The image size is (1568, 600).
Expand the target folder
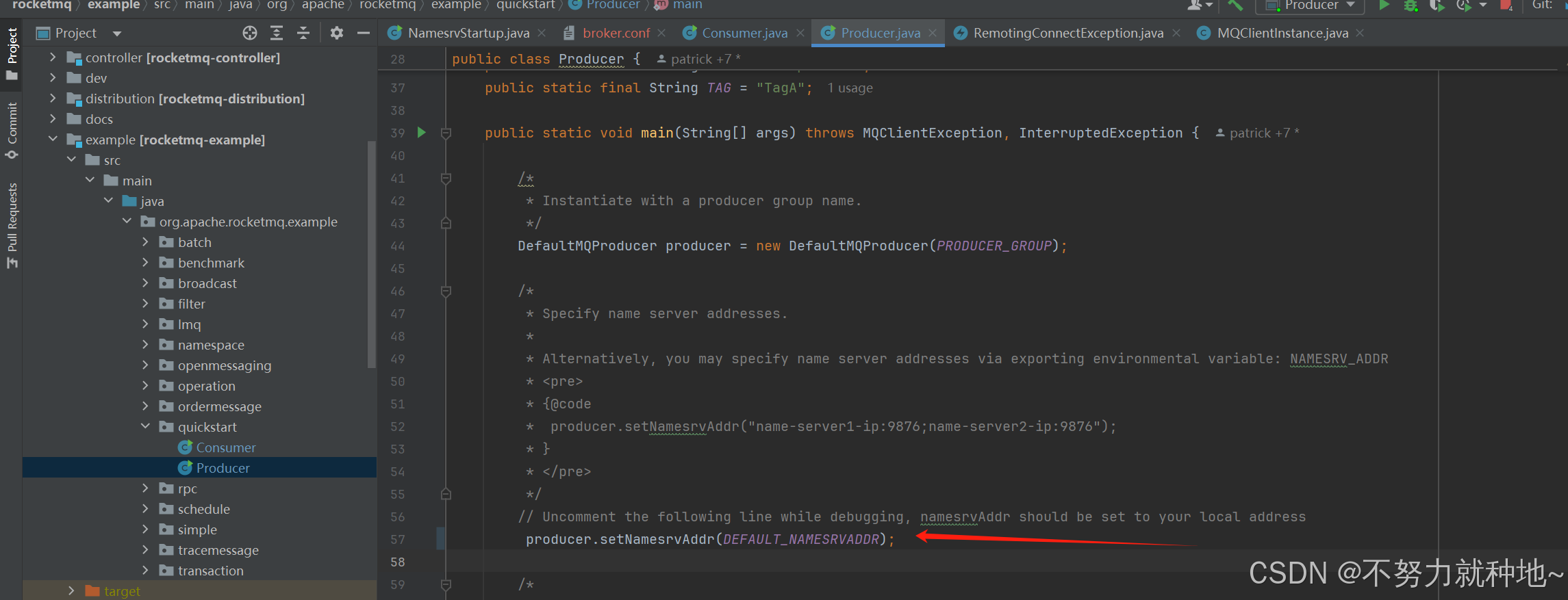click(71, 591)
